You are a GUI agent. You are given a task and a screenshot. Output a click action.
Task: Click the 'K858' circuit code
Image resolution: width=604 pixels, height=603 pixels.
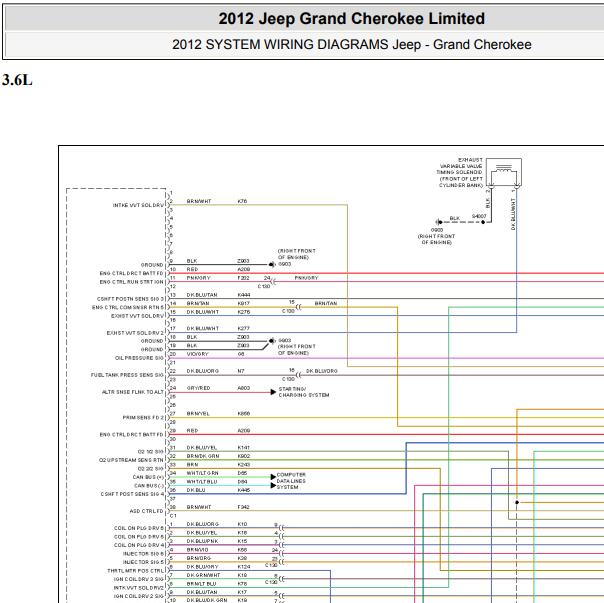point(244,413)
